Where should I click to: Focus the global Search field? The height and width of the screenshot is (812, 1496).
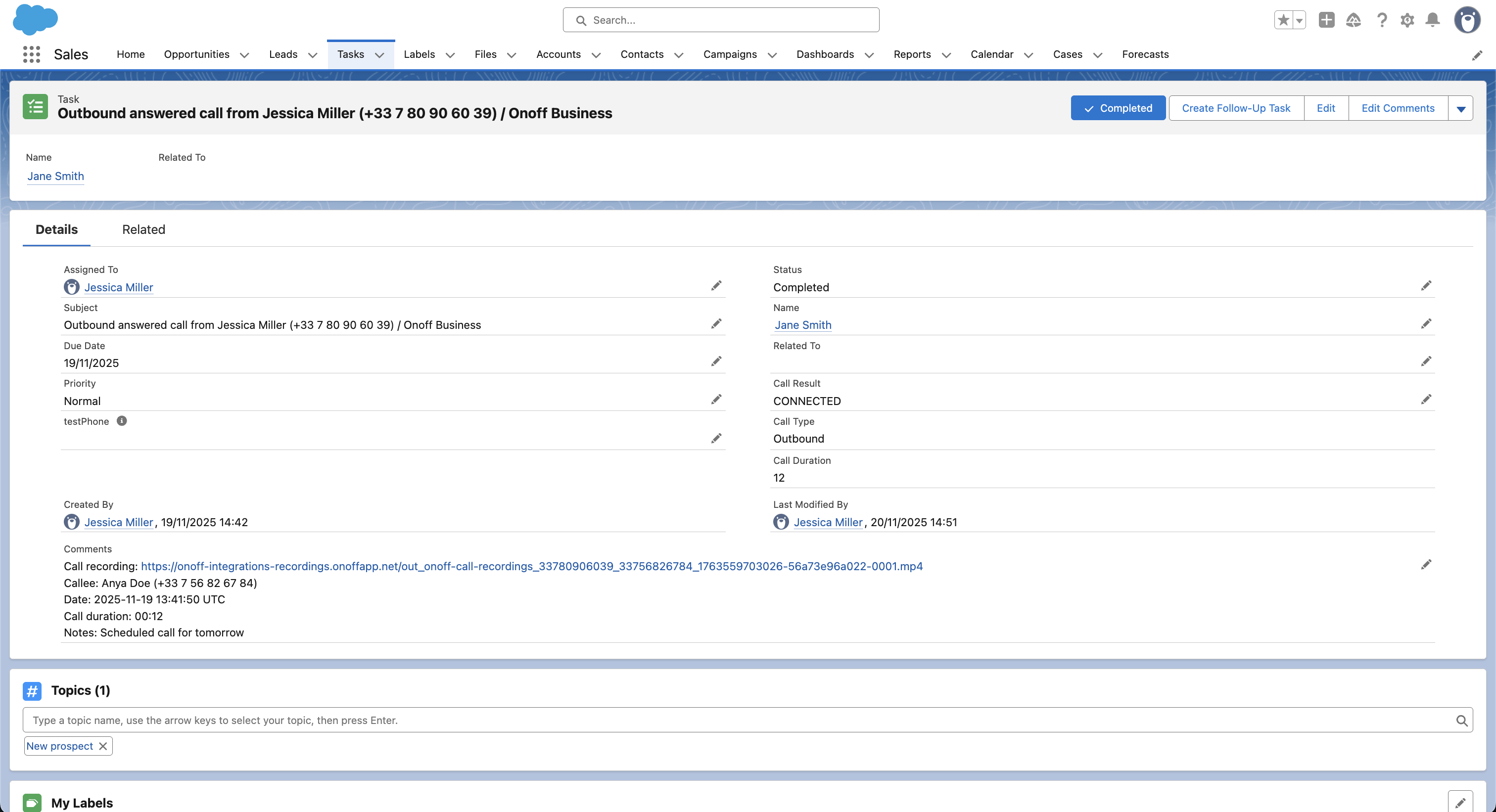point(721,20)
